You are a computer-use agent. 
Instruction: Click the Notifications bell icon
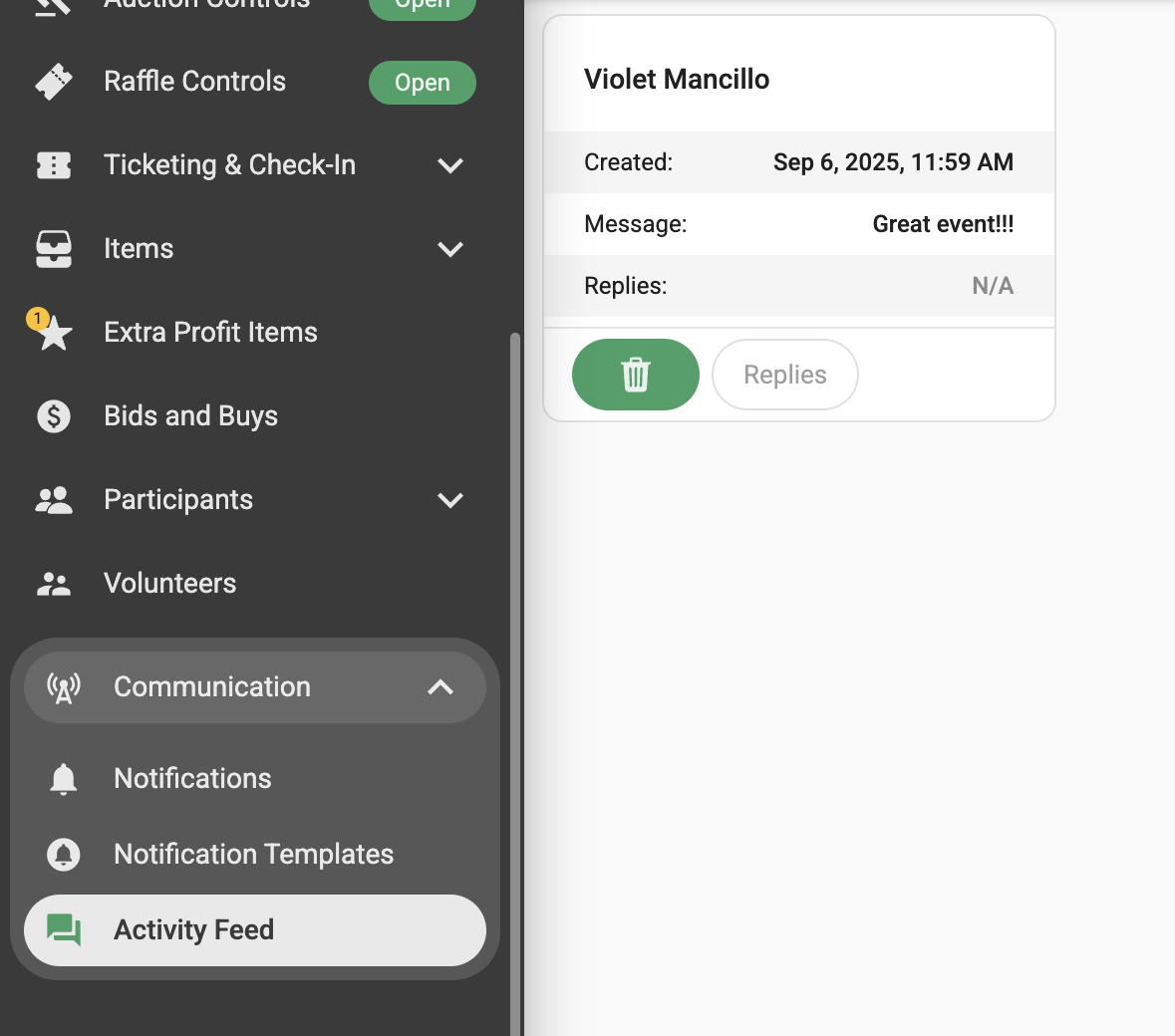[x=64, y=779]
